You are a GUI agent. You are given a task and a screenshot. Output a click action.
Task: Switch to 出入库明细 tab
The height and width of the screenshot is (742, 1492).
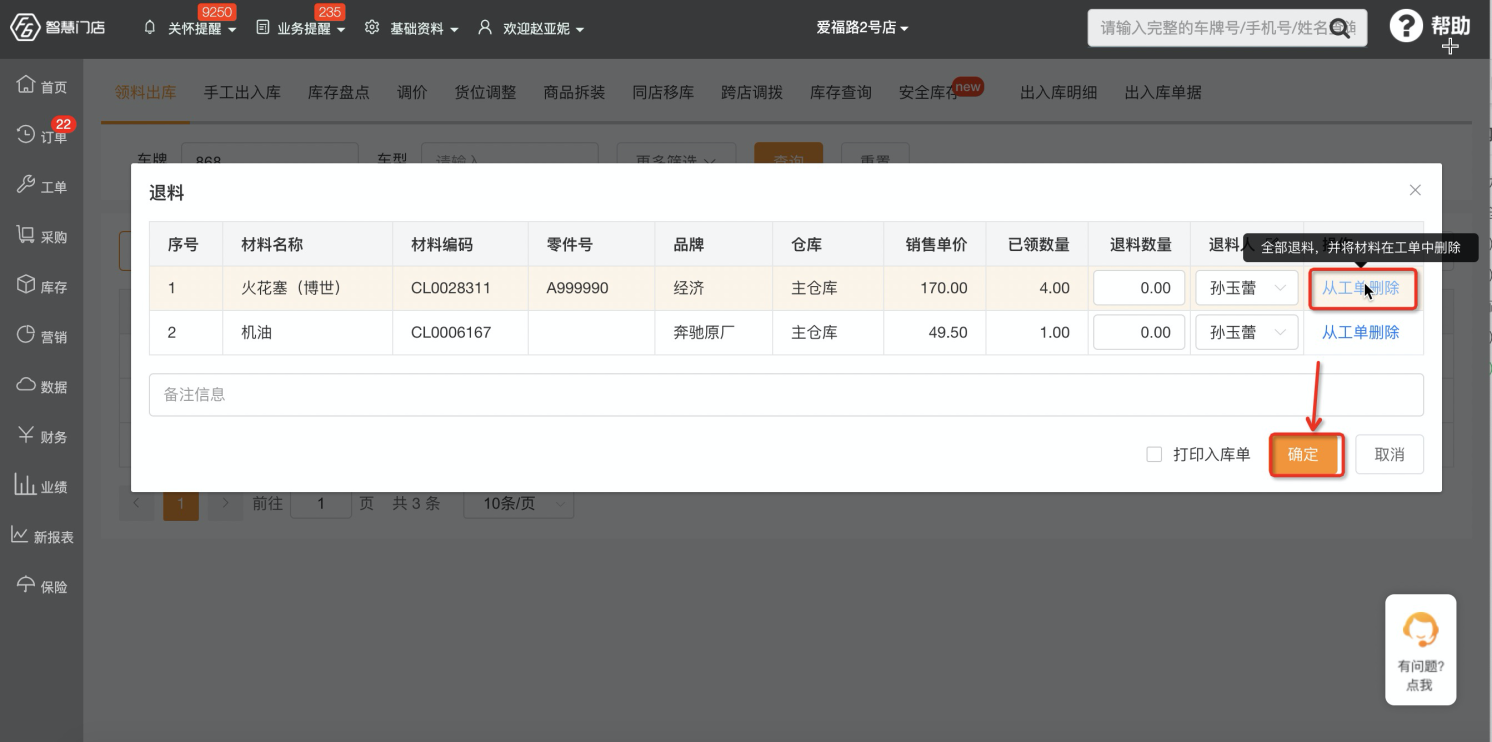coord(1058,92)
